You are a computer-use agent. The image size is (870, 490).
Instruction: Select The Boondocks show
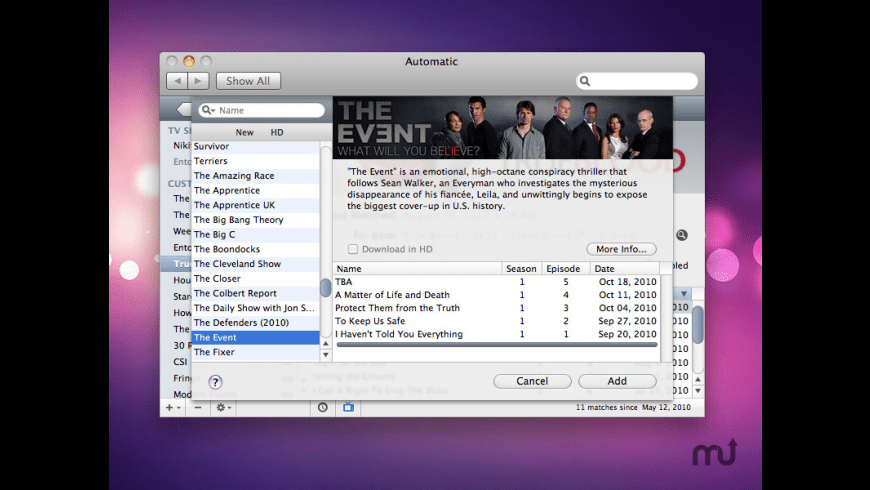pyautogui.click(x=256, y=249)
